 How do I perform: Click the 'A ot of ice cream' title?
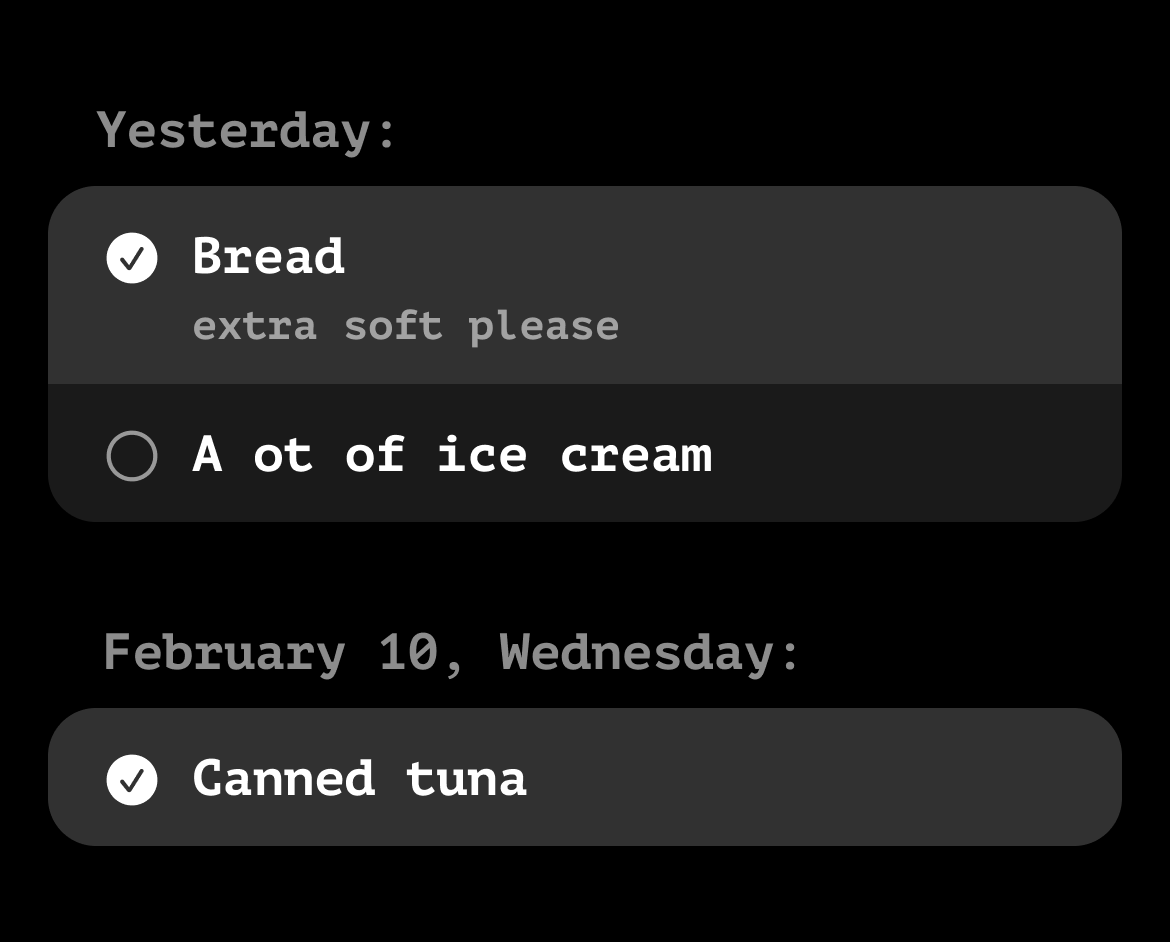click(x=452, y=455)
